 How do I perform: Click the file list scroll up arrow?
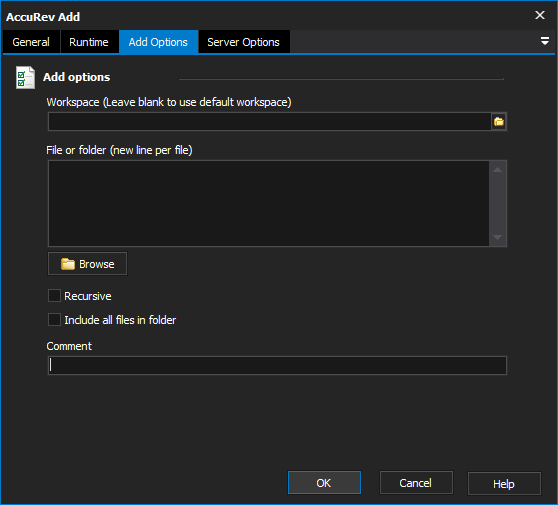[498, 170]
